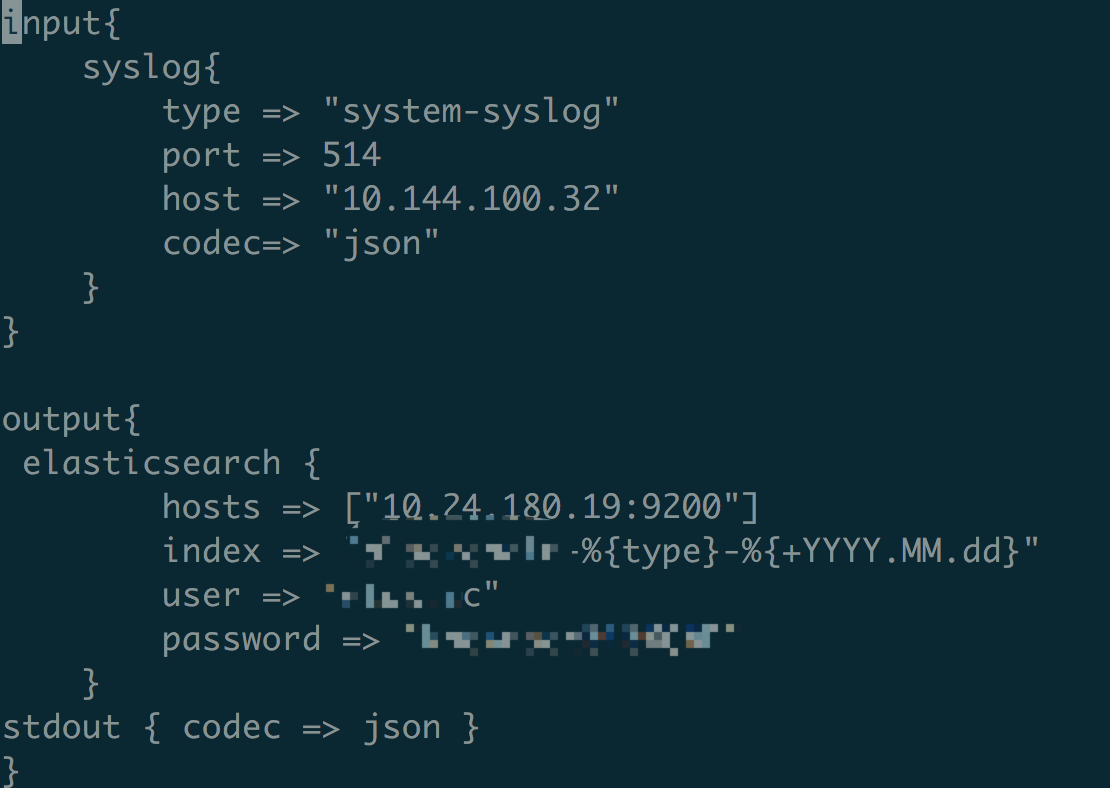The height and width of the screenshot is (788, 1110).
Task: Place cursor on the "elasticsearch" keyword
Action: 152,463
